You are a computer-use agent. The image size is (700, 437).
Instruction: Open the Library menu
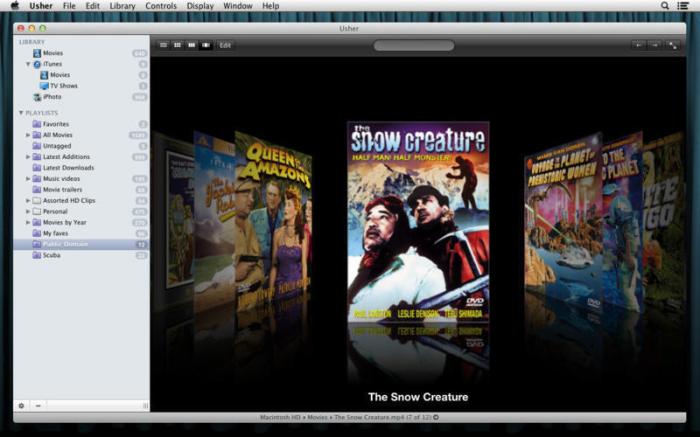(122, 6)
